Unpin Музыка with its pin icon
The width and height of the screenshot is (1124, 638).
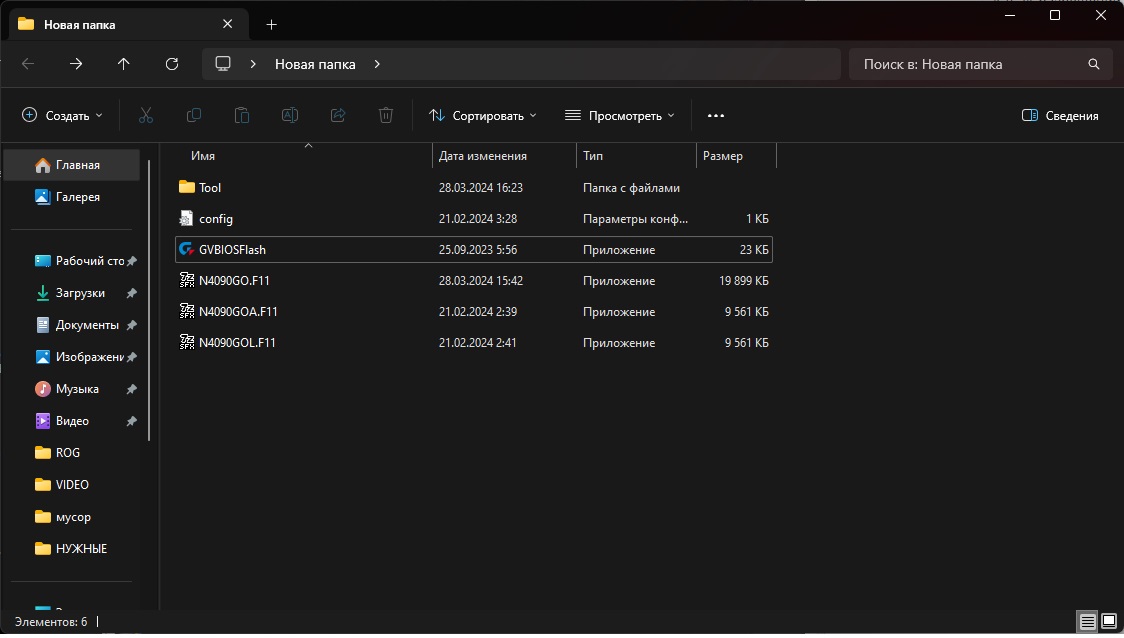pos(132,389)
